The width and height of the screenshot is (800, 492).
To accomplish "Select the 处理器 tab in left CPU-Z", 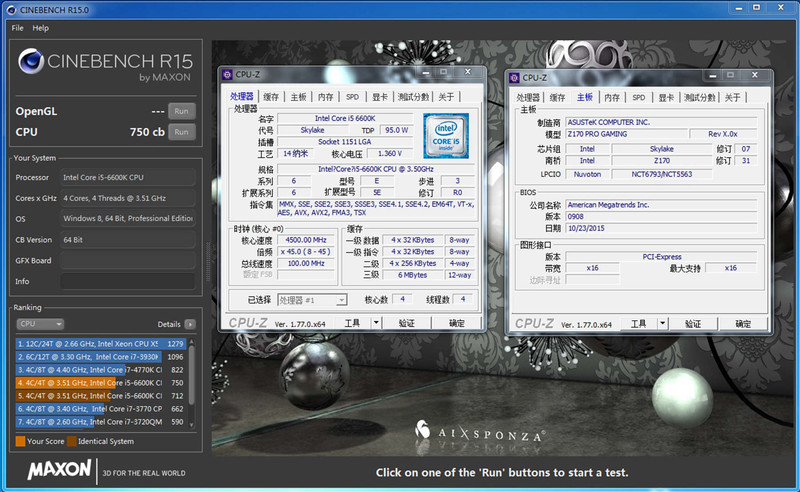I will click(x=242, y=96).
